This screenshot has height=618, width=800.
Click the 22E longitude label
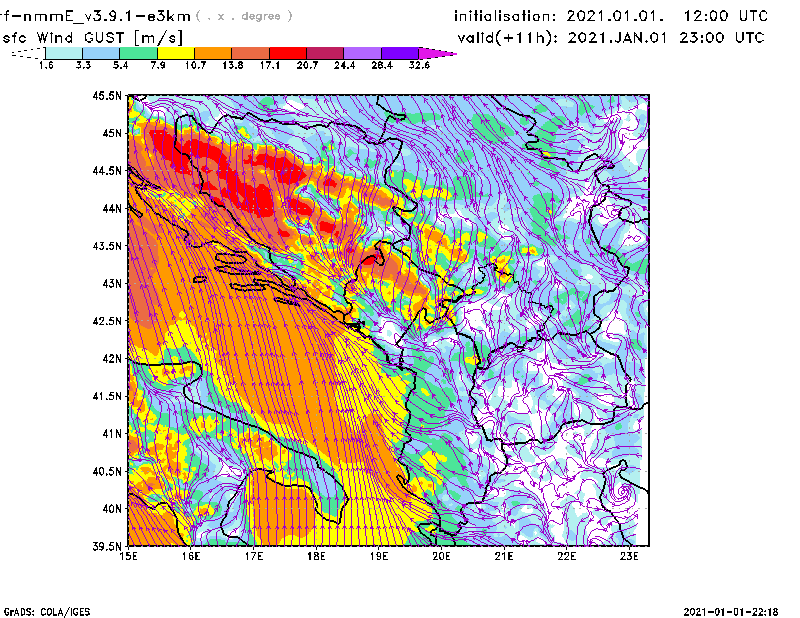pyautogui.click(x=567, y=556)
